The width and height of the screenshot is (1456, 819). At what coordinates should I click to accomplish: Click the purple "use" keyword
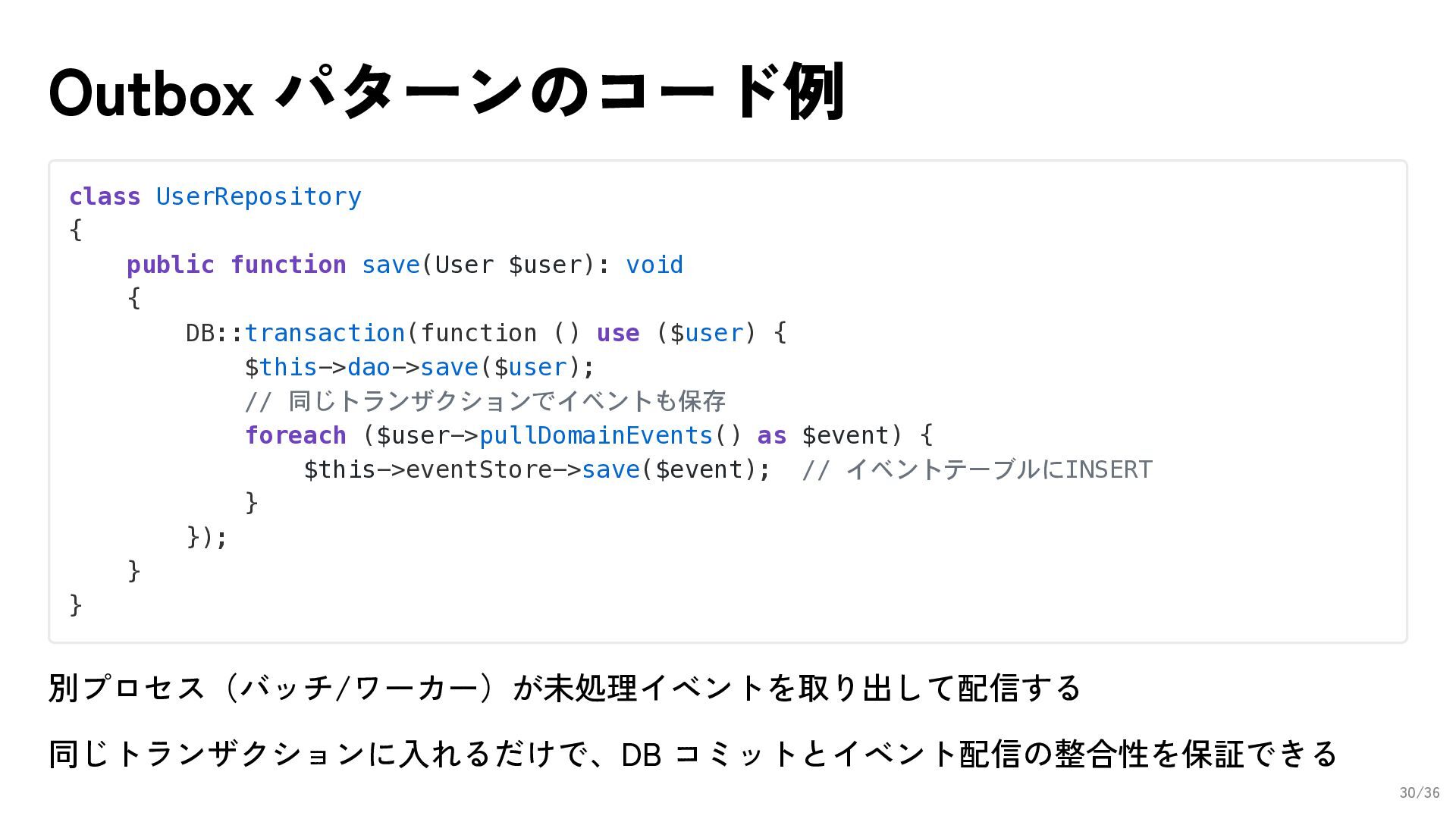618,333
